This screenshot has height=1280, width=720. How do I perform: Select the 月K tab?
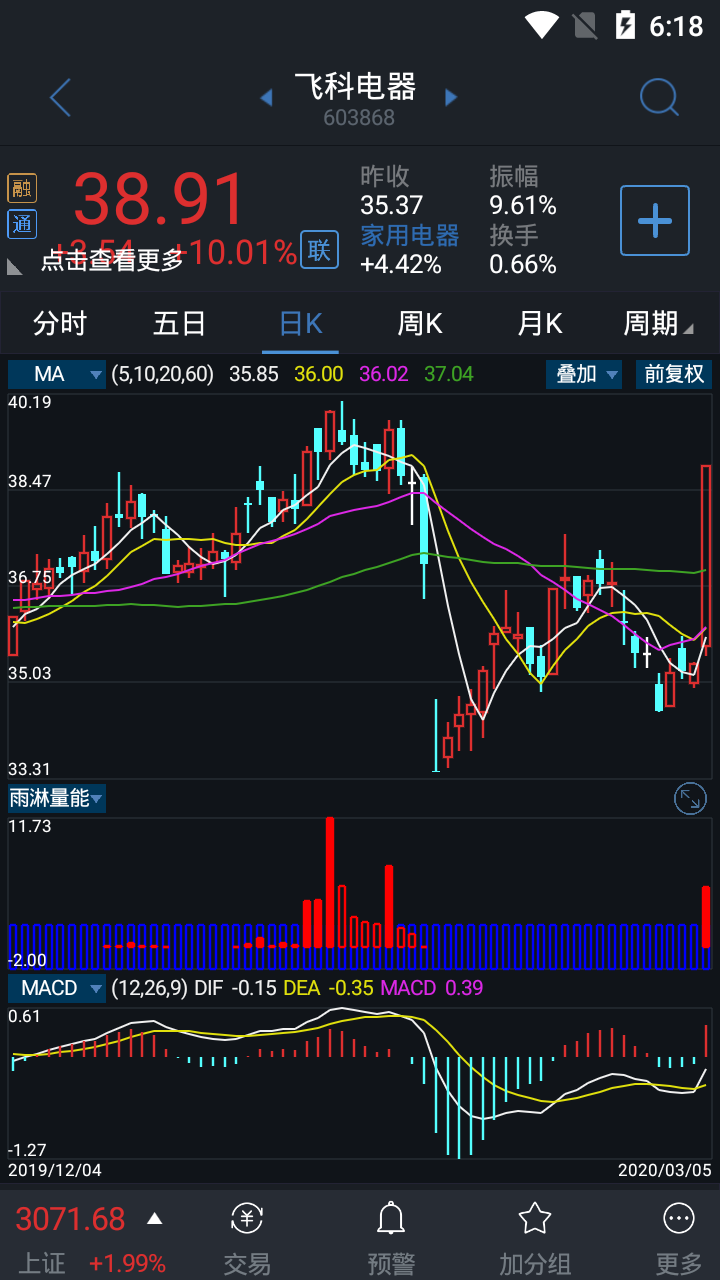coord(540,324)
